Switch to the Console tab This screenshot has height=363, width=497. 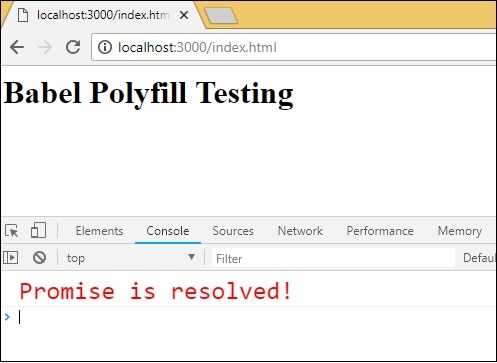(168, 231)
